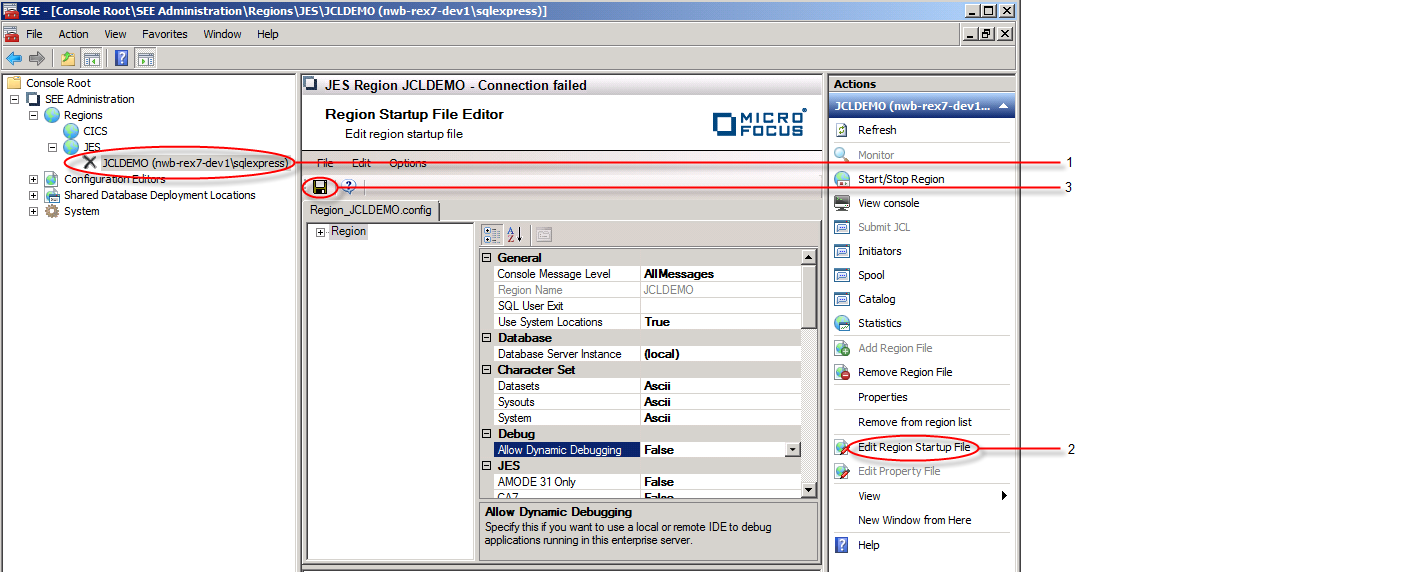Image resolution: width=1427 pixels, height=572 pixels.
Task: Click the Back arrow in the MMC toolbar
Action: [x=14, y=58]
